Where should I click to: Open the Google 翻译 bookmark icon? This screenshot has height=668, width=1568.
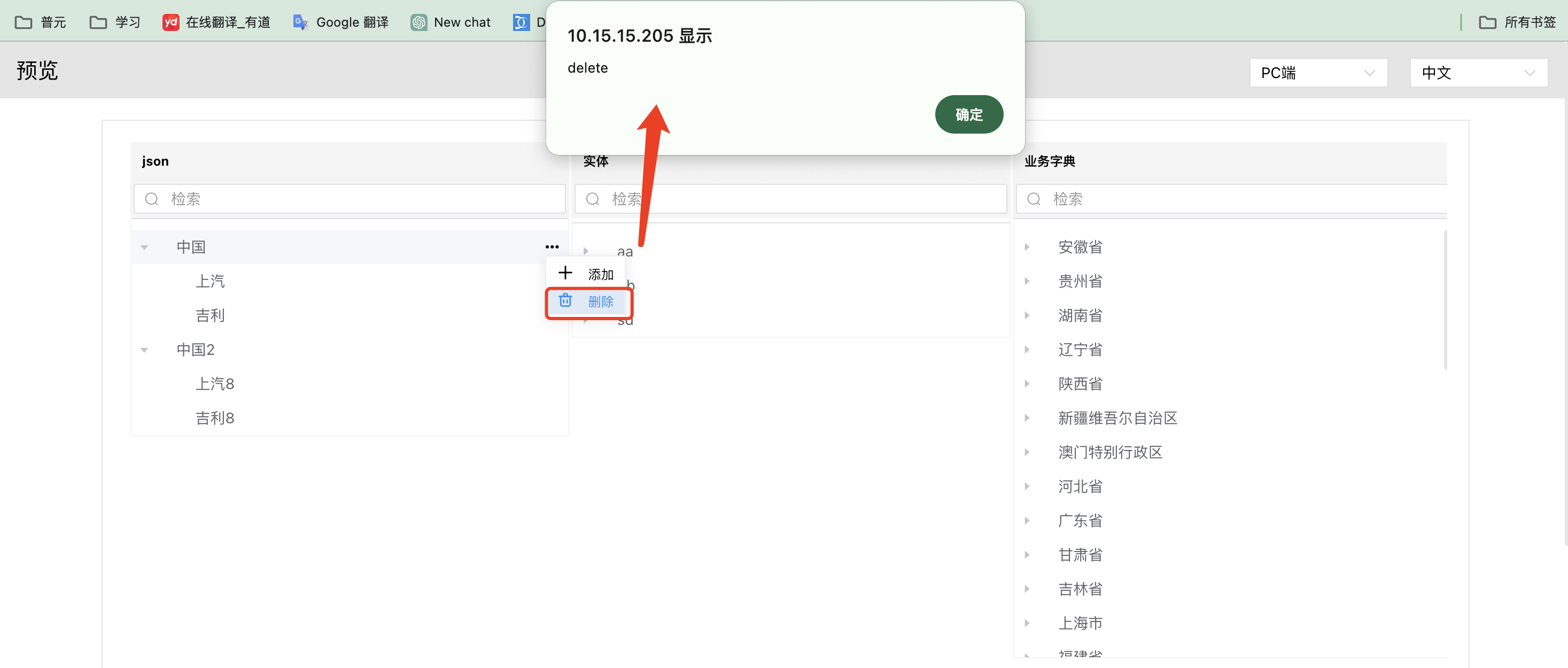pos(300,22)
